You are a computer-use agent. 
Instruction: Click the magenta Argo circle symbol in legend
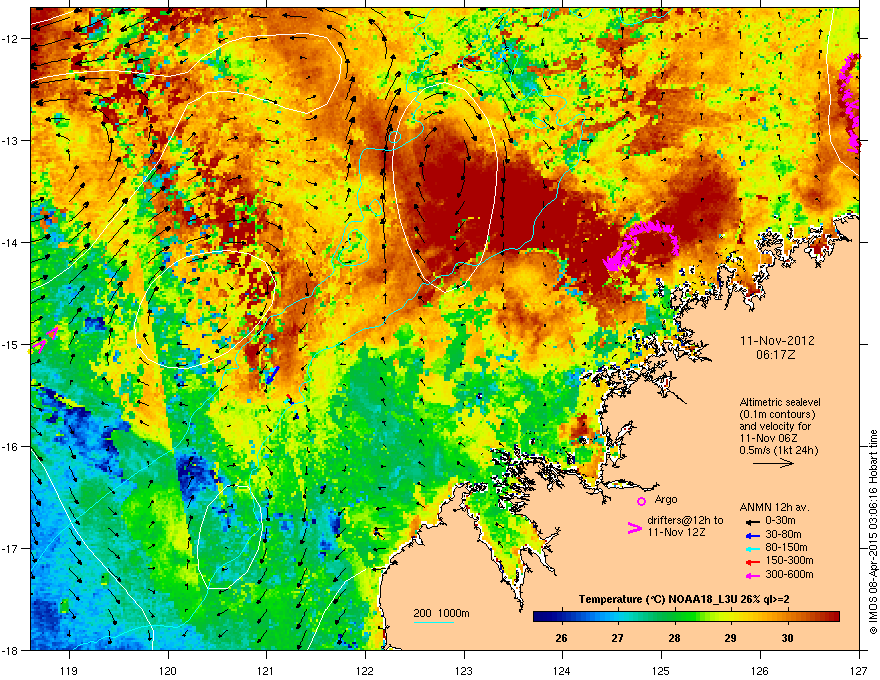[641, 501]
